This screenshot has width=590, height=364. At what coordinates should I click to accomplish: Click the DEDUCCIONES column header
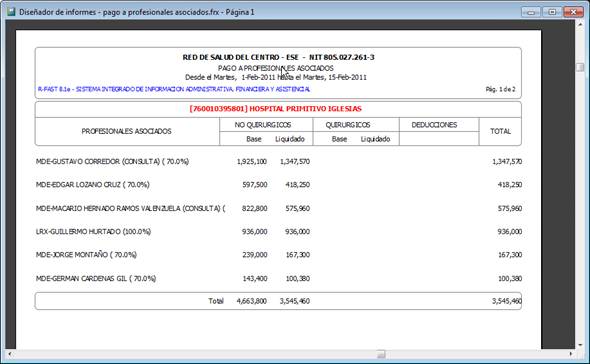pos(434,125)
